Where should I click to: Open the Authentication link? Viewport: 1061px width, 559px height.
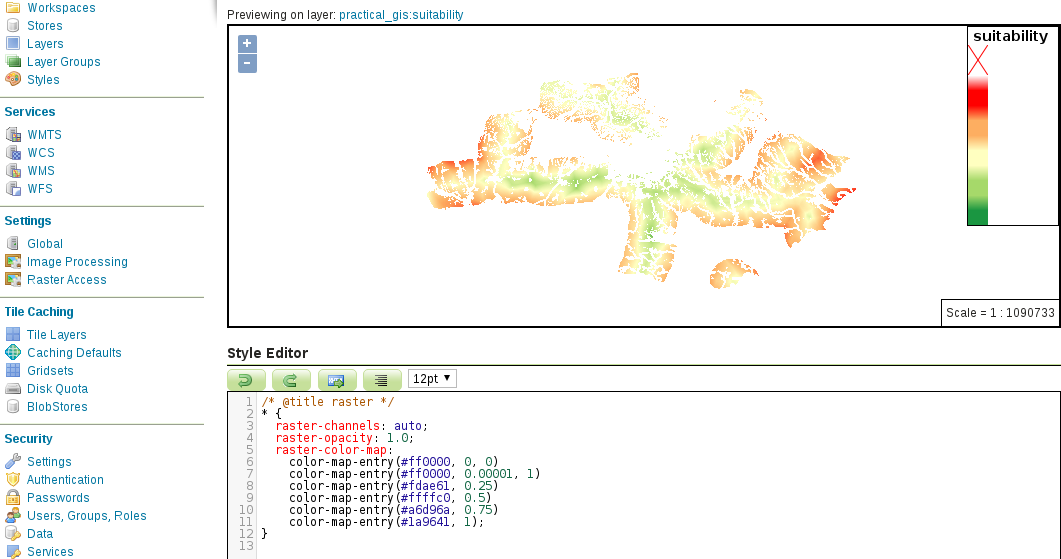pyautogui.click(x=66, y=480)
